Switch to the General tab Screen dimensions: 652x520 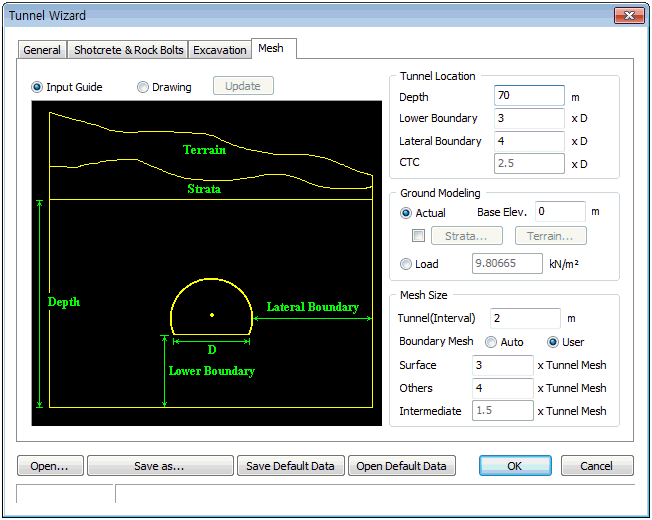(x=42, y=50)
